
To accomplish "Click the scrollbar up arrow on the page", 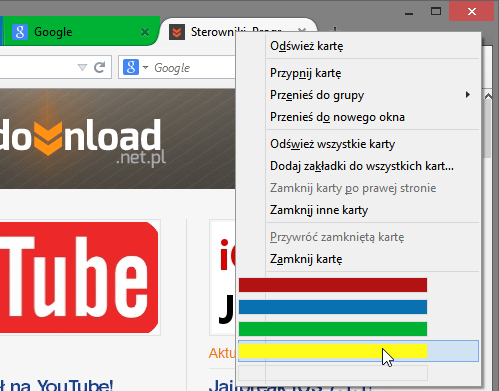I will [488, 97].
